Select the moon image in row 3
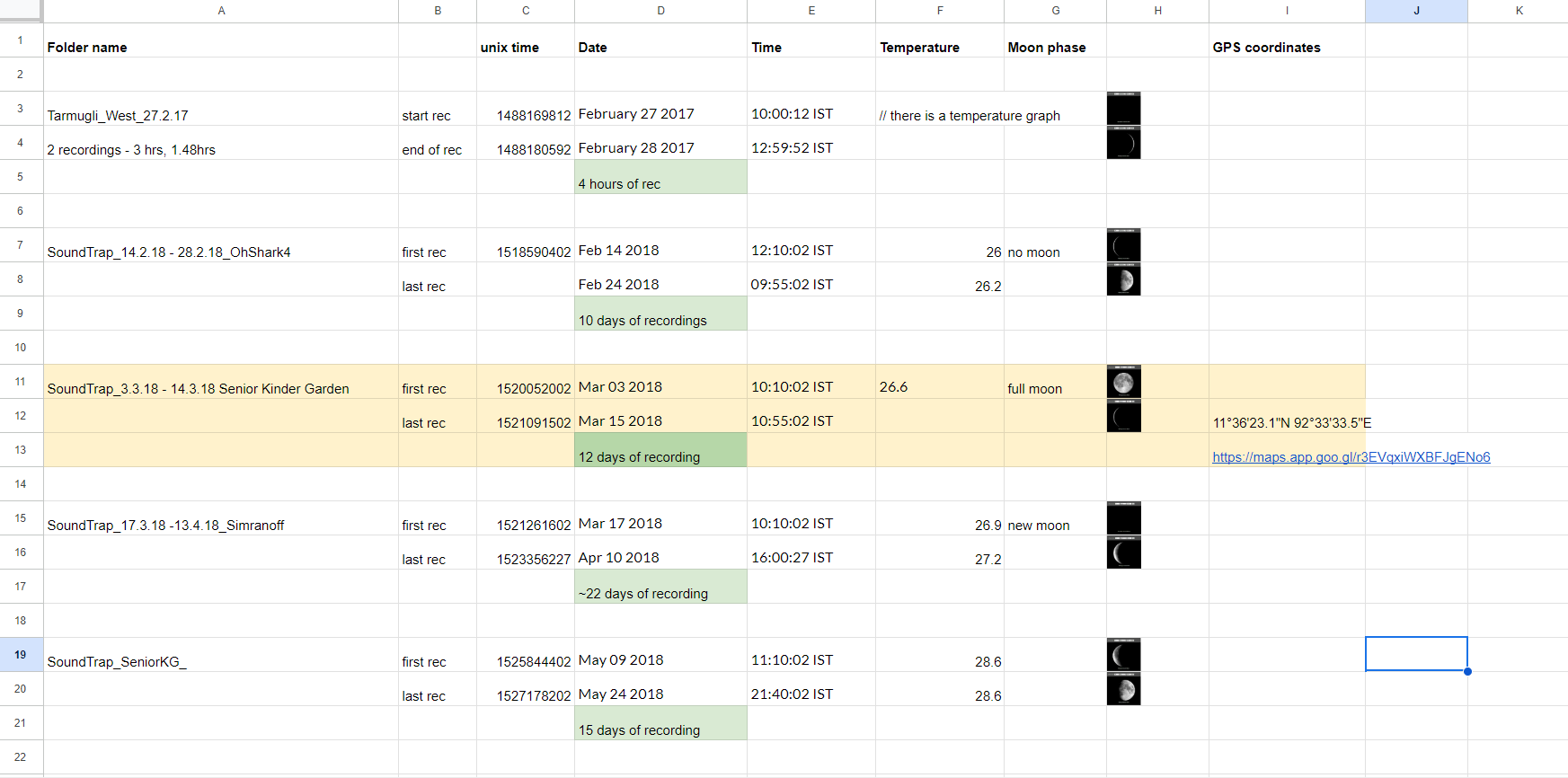Viewport: 1568px width, 778px height. tap(1123, 109)
